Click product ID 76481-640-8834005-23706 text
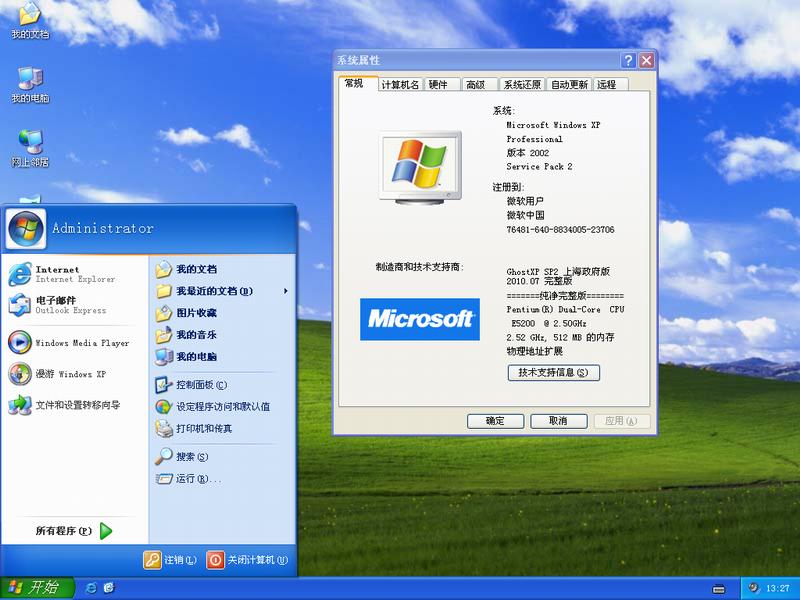 coord(560,230)
